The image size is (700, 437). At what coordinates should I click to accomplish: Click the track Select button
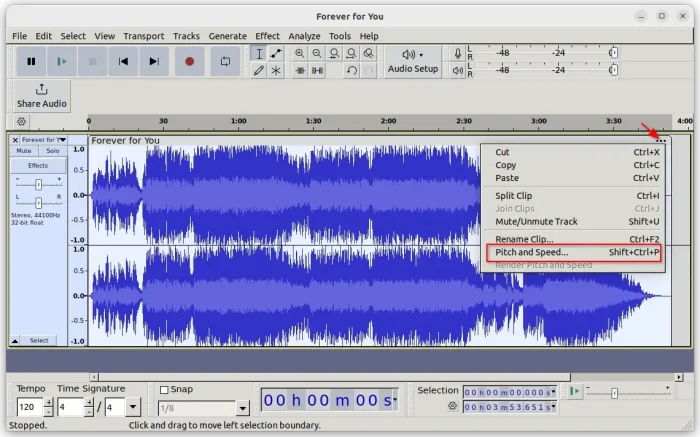click(x=38, y=341)
